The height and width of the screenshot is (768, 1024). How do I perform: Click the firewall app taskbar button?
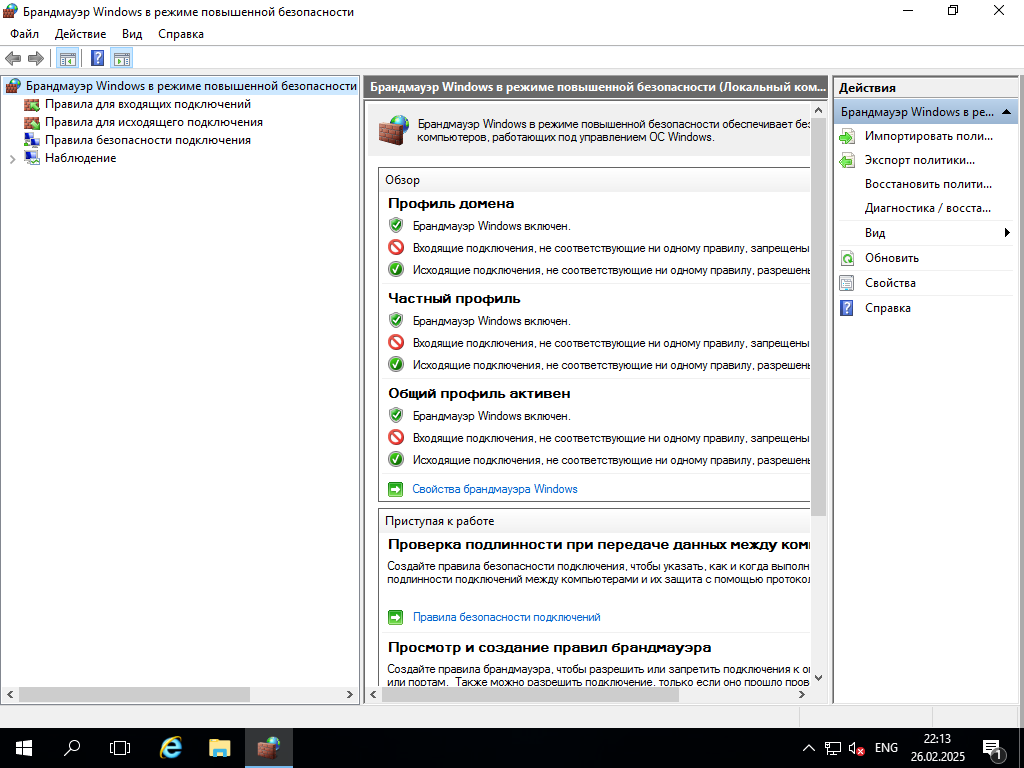[268, 748]
